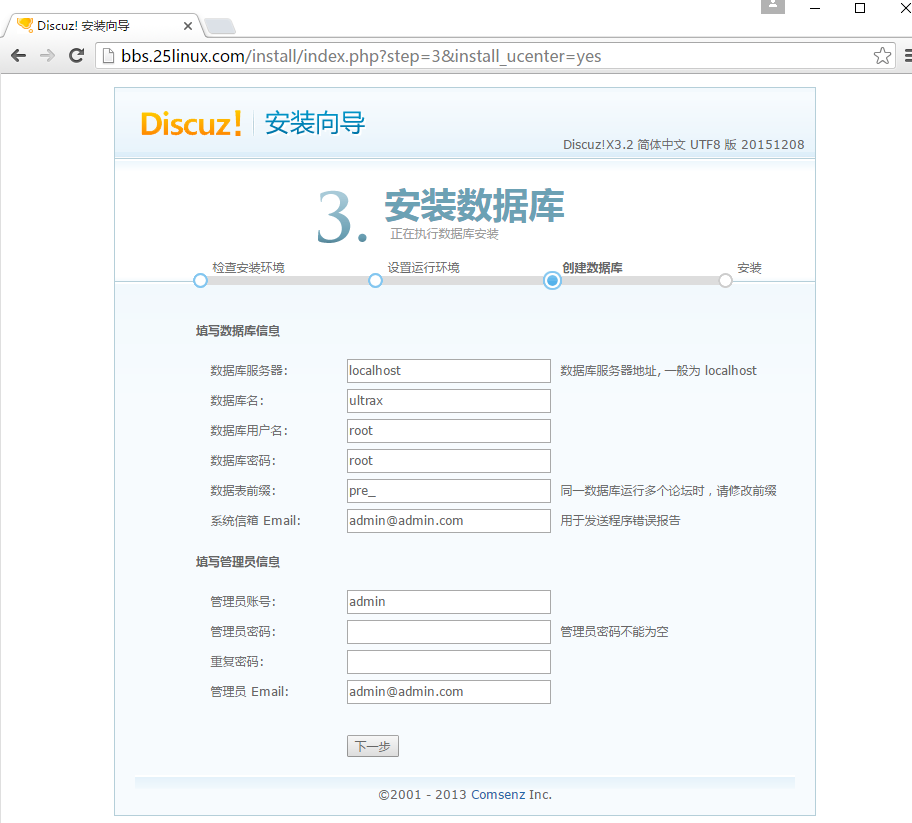The width and height of the screenshot is (912, 823).
Task: Click the 管理员 Email input field
Action: 448,692
